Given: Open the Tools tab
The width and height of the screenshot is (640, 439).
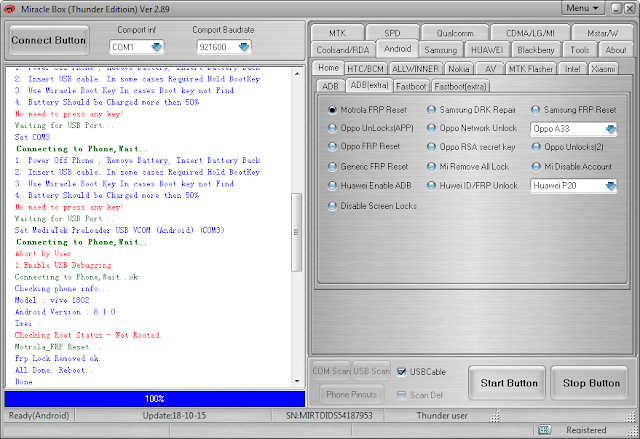Looking at the screenshot, I should coord(580,50).
